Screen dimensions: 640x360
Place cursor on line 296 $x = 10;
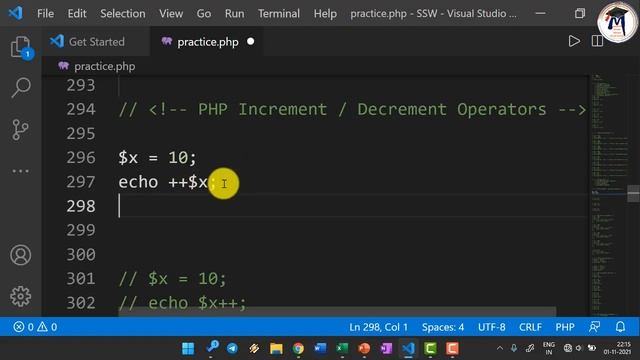click(x=157, y=158)
